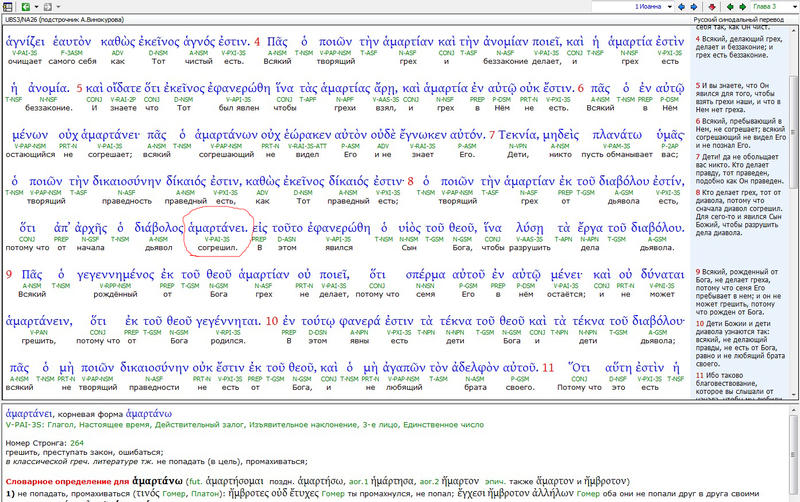Viewport: 800px width, 502px height.
Task: Click the green back navigation arrow
Action: click(x=23, y=7)
